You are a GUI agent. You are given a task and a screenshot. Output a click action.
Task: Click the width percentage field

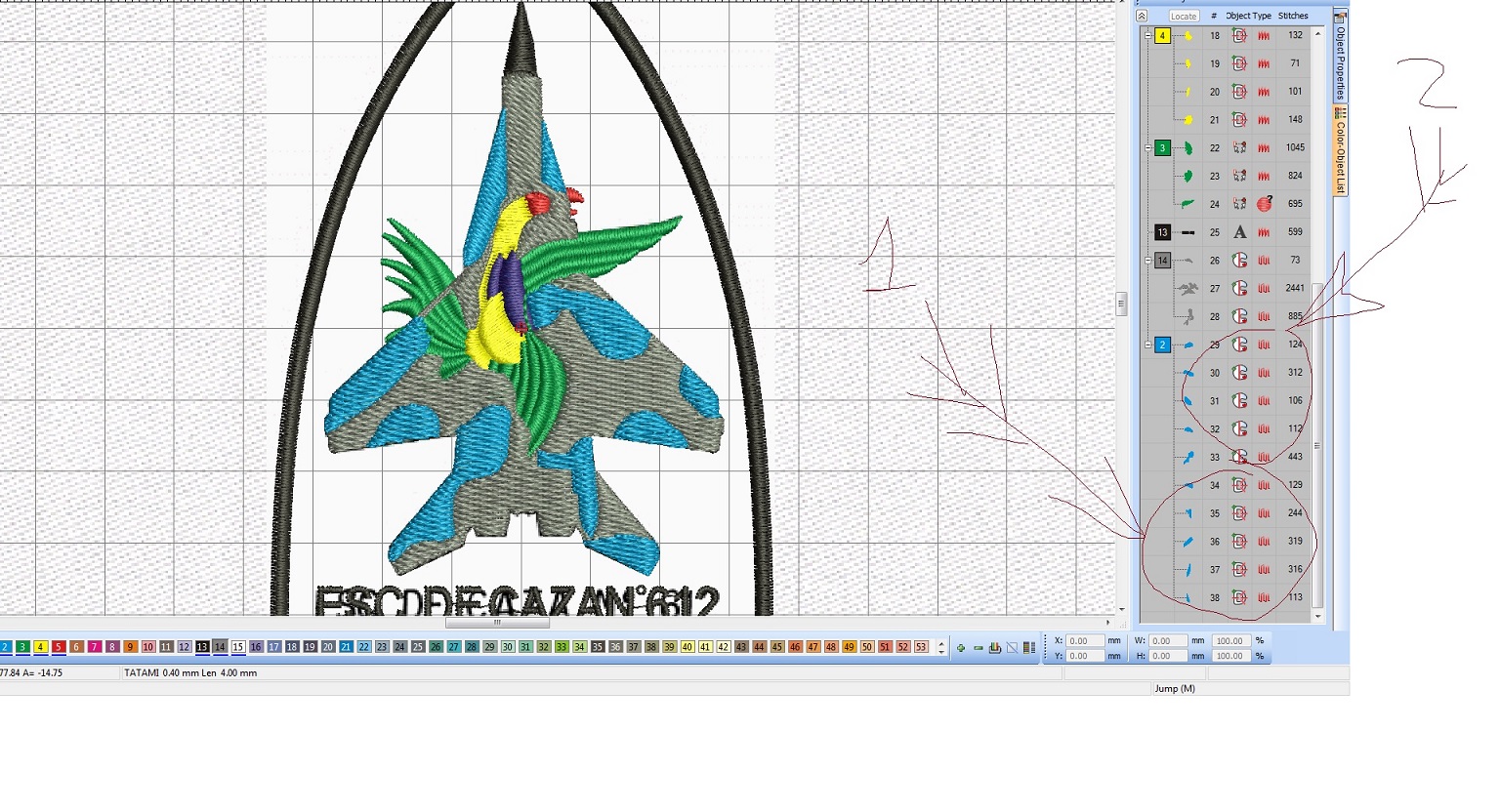pos(1231,641)
